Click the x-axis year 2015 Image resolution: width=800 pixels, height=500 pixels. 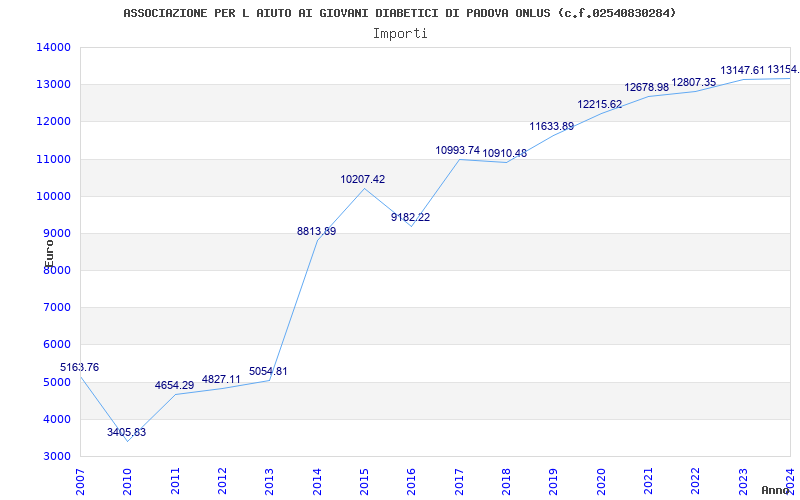click(x=364, y=481)
